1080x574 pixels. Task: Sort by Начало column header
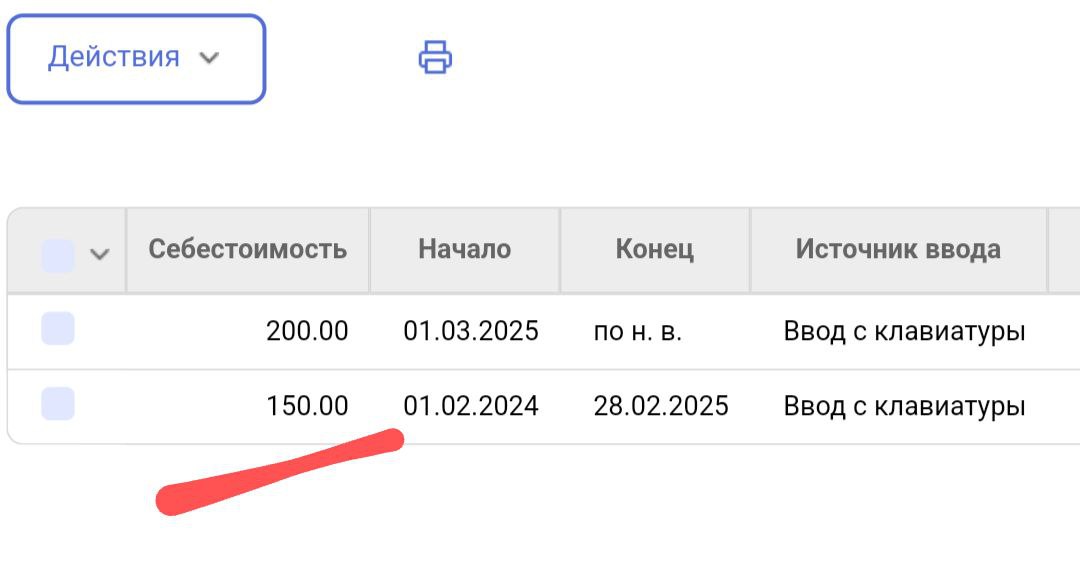click(x=465, y=249)
